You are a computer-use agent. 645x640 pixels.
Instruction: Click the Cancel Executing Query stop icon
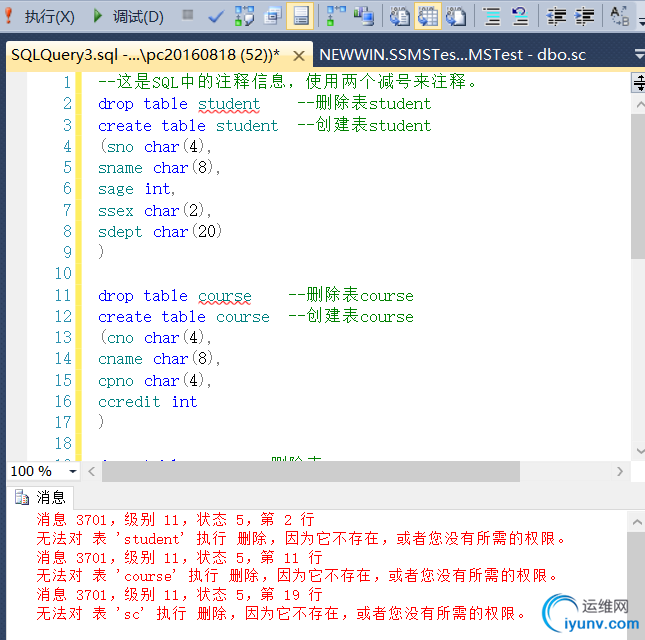click(x=188, y=15)
